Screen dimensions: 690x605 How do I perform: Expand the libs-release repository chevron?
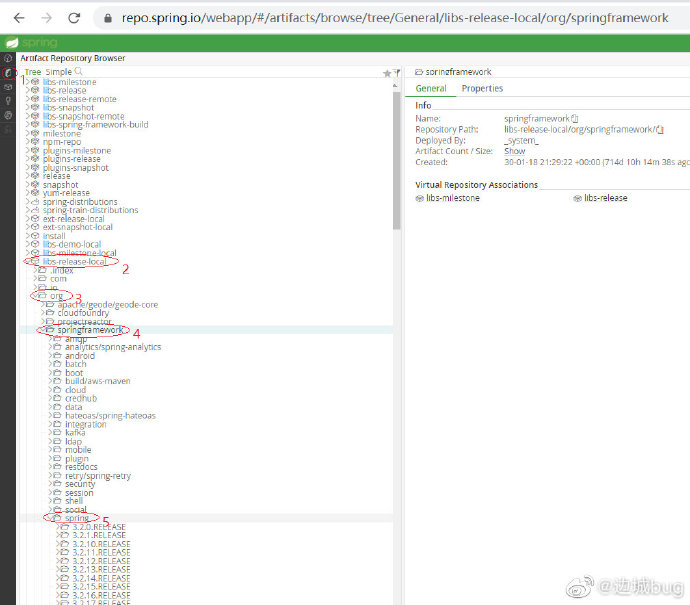27,90
